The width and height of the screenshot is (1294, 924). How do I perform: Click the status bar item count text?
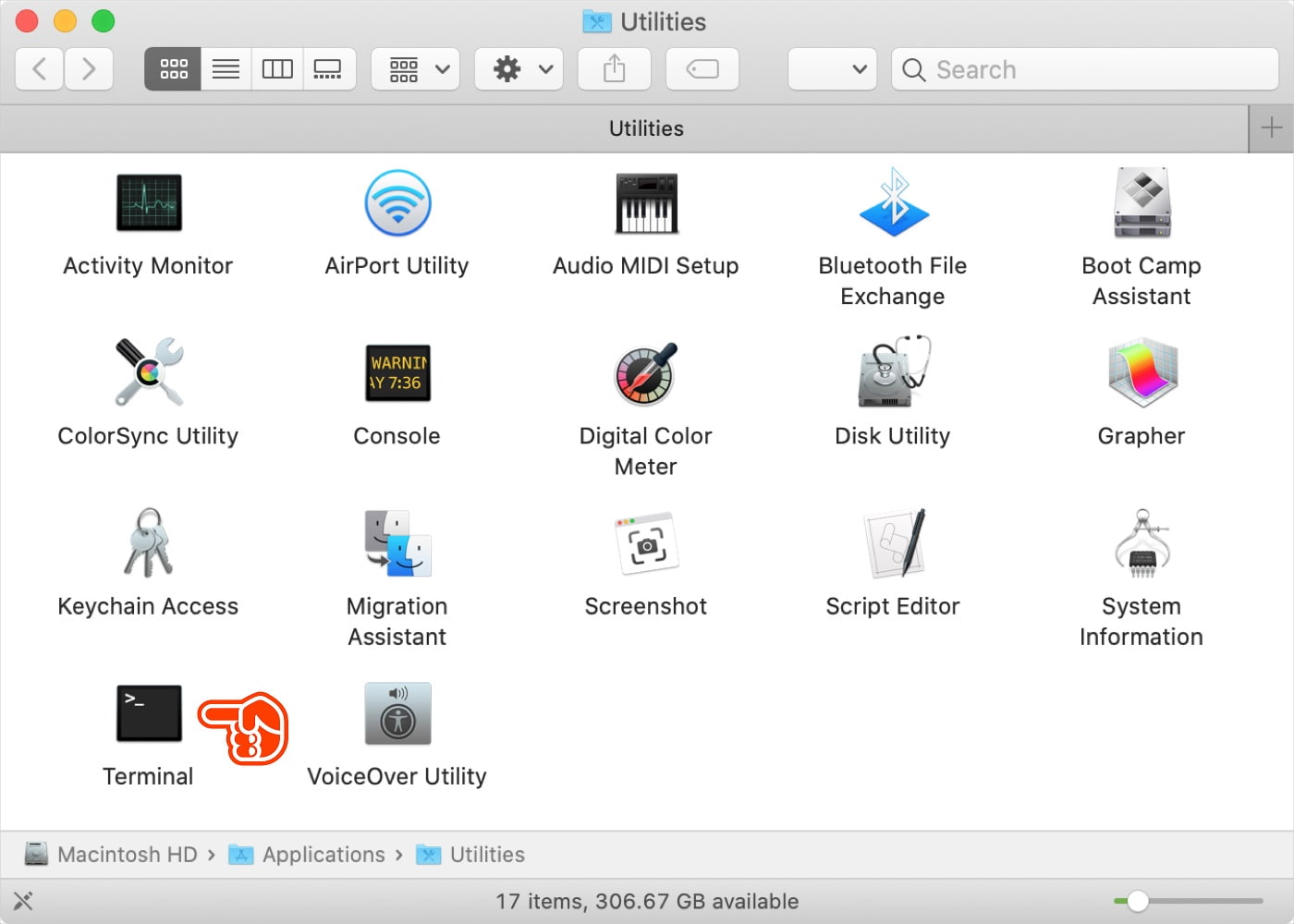(647, 901)
